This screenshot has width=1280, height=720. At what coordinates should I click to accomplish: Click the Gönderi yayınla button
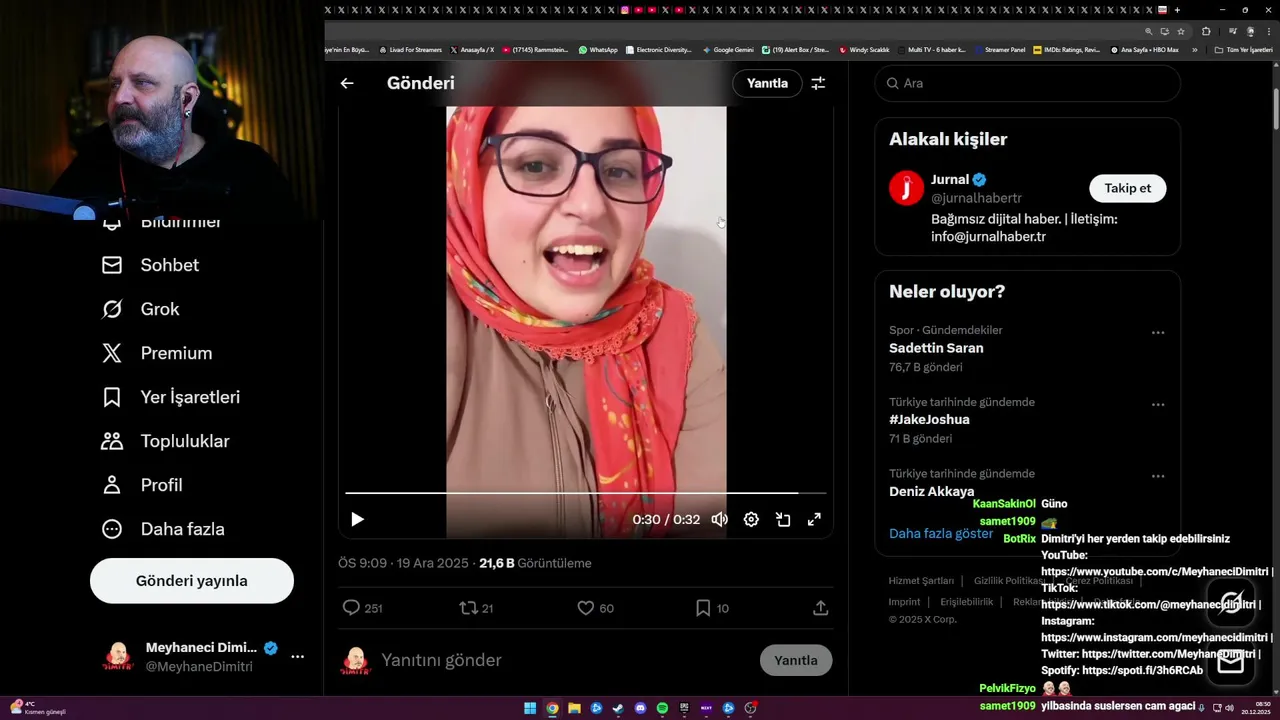(192, 581)
